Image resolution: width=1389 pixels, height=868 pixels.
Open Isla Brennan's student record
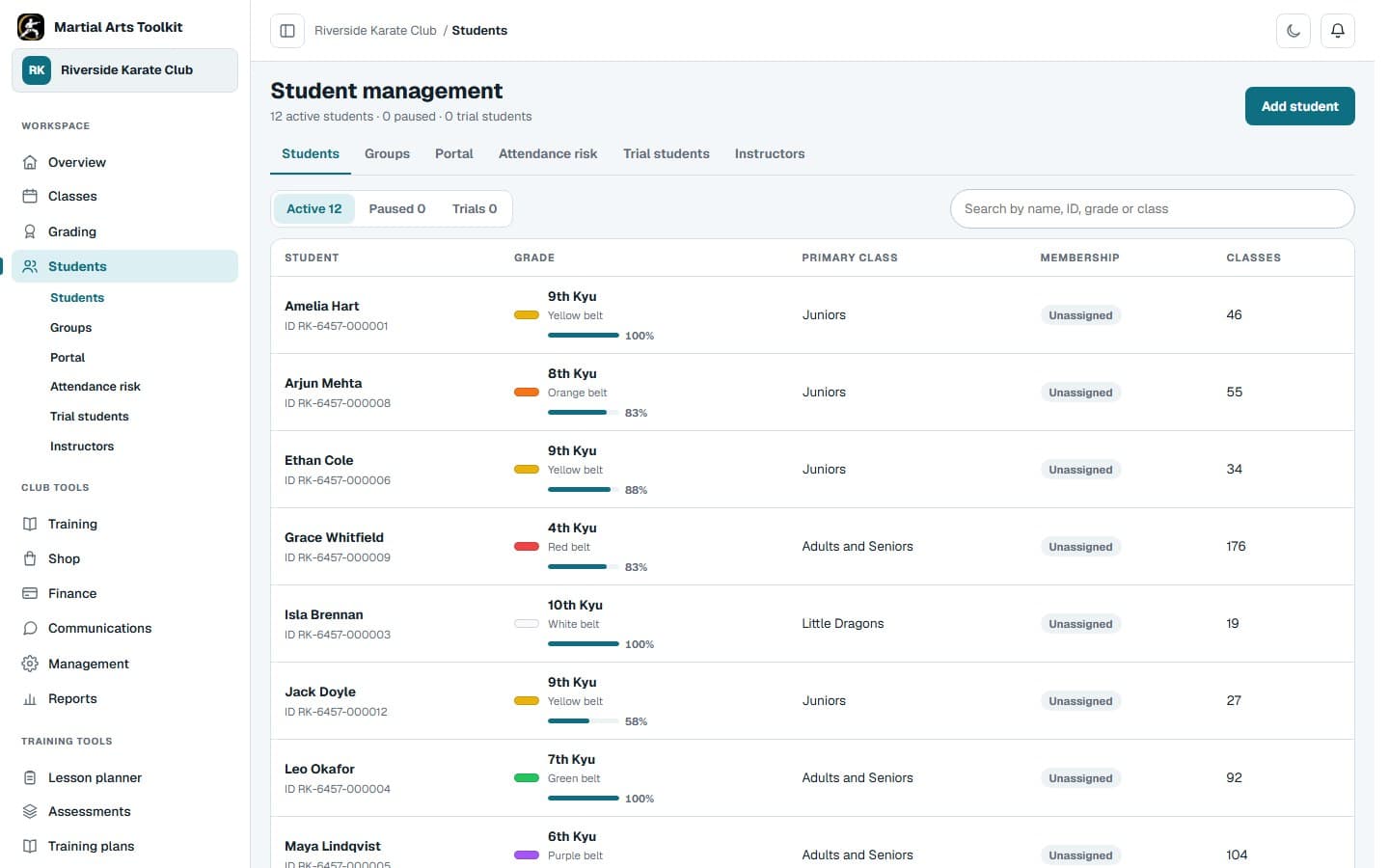812,624
